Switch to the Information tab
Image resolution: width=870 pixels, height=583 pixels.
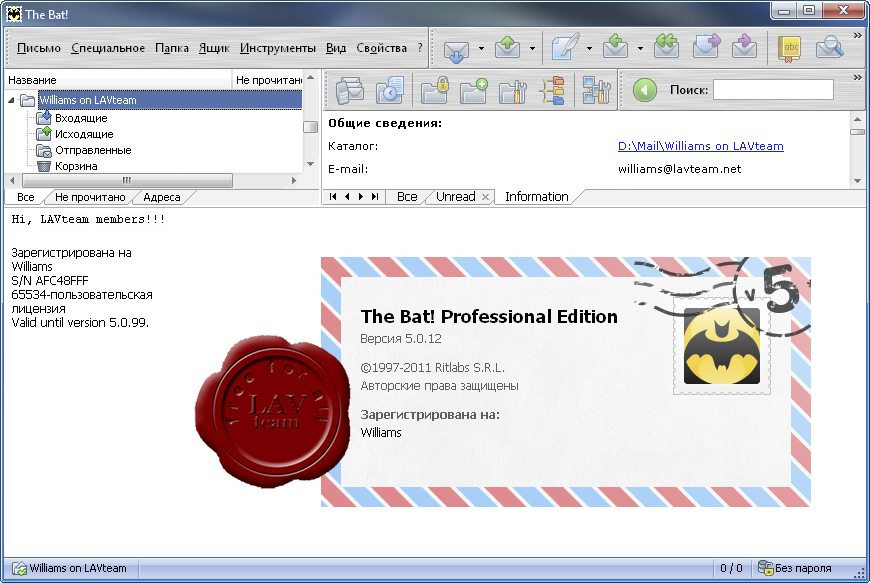click(x=537, y=196)
